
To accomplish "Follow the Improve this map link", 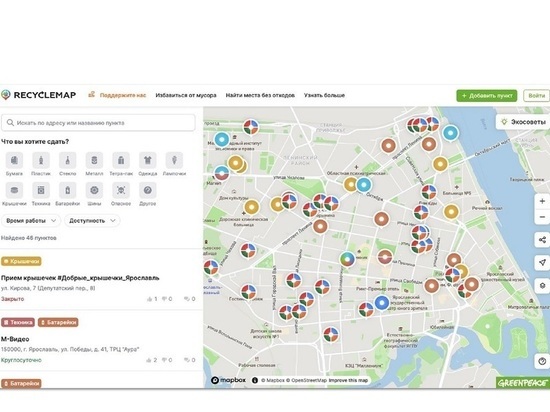I will point(348,380).
